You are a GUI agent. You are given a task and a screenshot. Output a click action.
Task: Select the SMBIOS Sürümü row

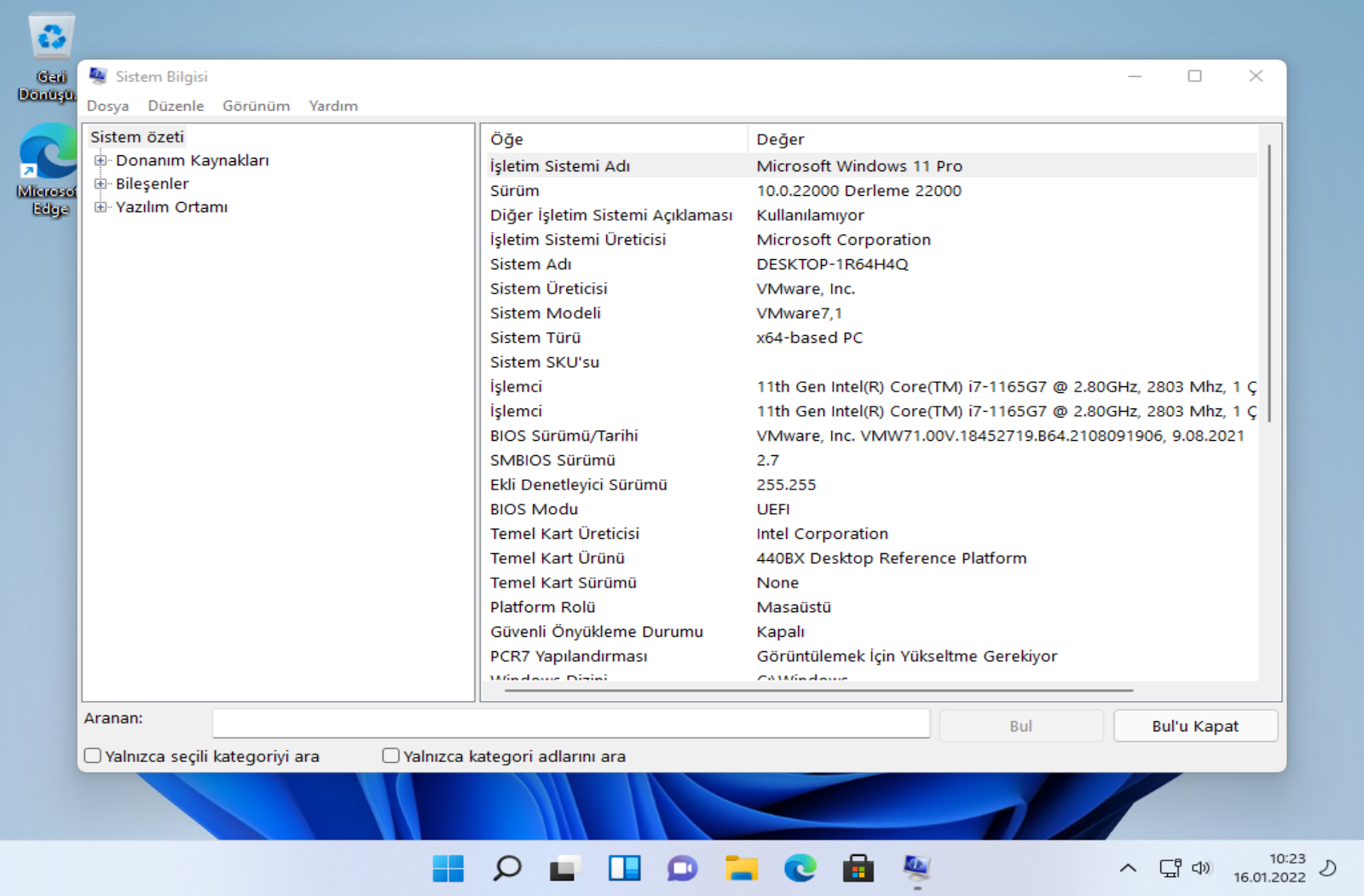[871, 460]
